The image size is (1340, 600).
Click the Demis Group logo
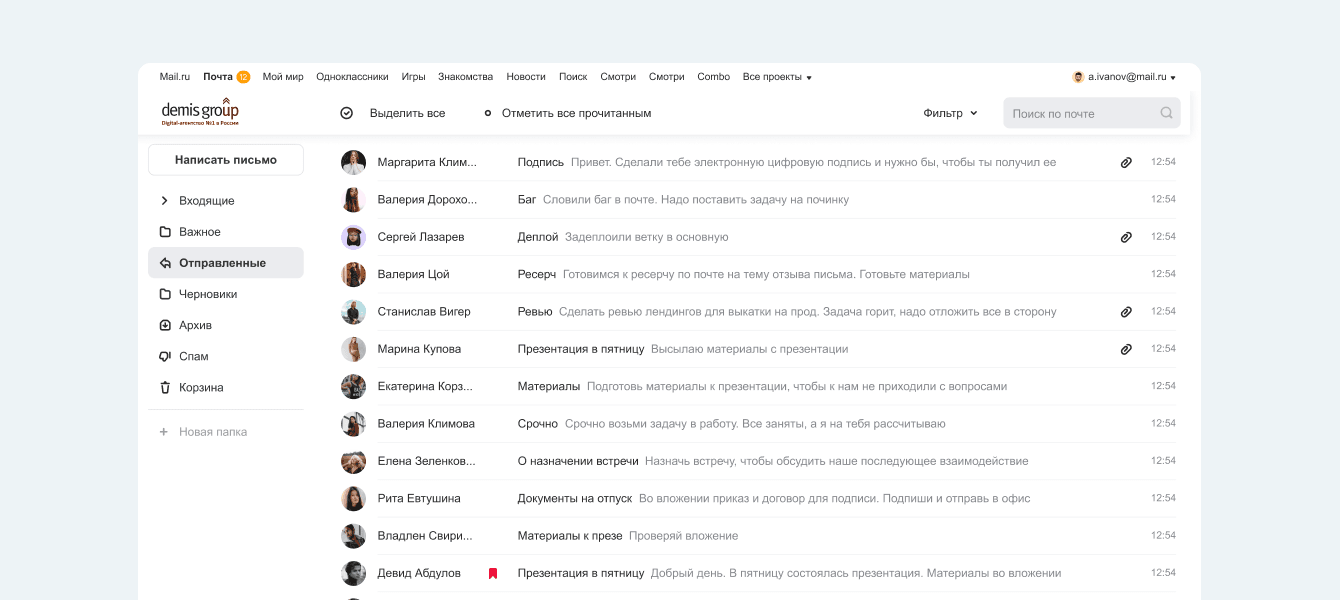[200, 112]
